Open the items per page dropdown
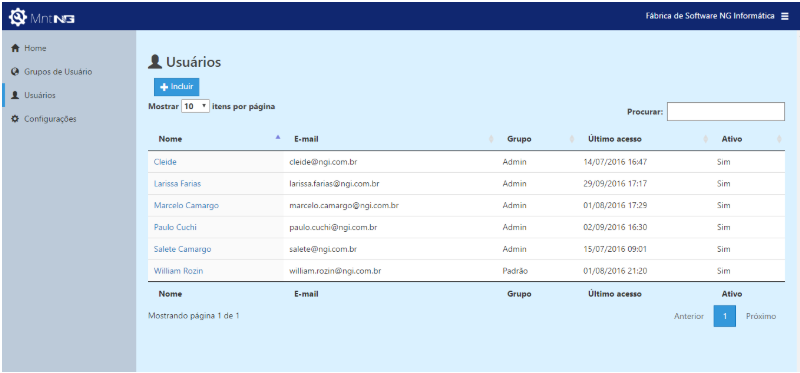The width and height of the screenshot is (800, 373). tap(195, 106)
